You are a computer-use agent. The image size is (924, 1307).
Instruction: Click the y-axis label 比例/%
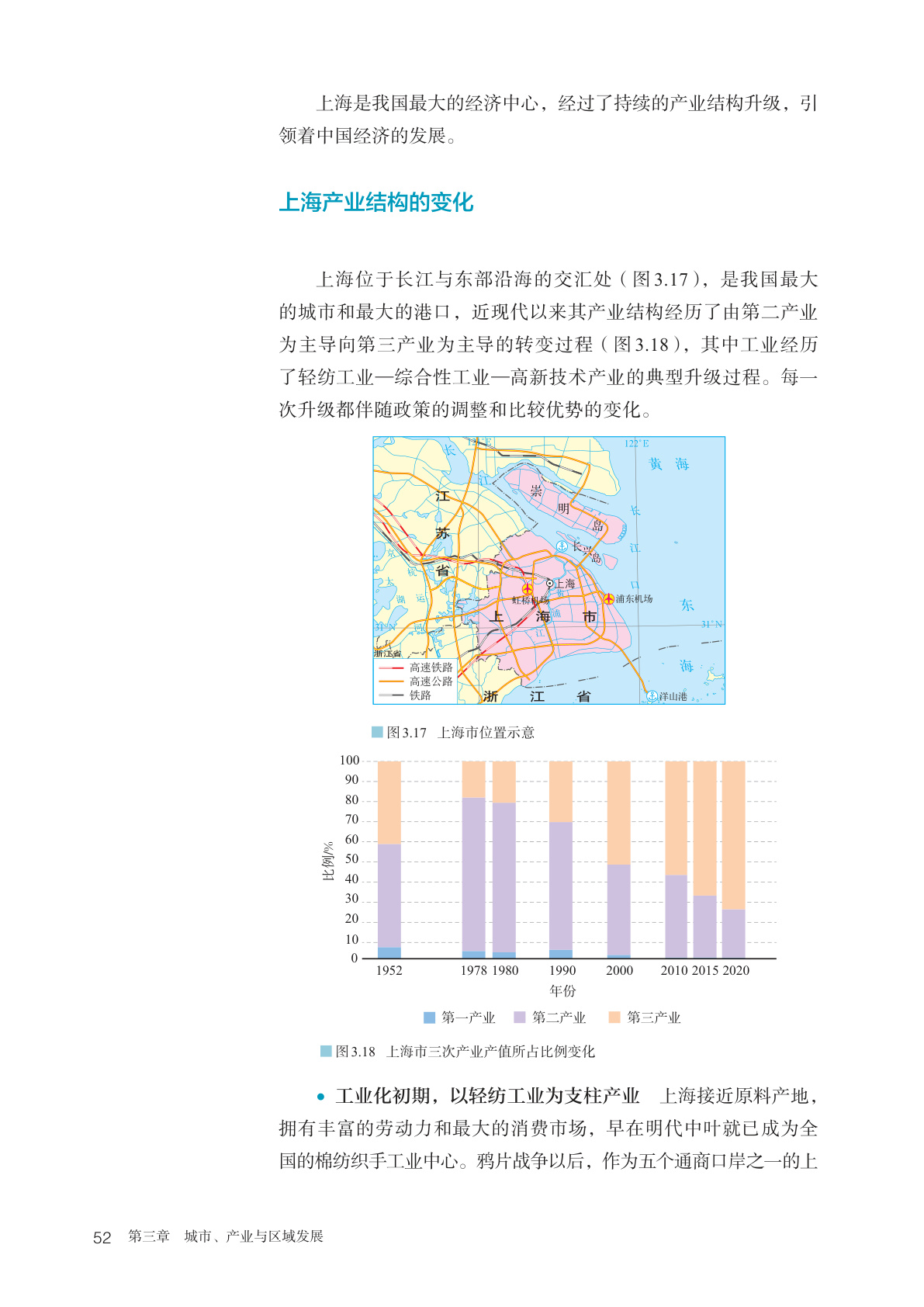(x=328, y=860)
